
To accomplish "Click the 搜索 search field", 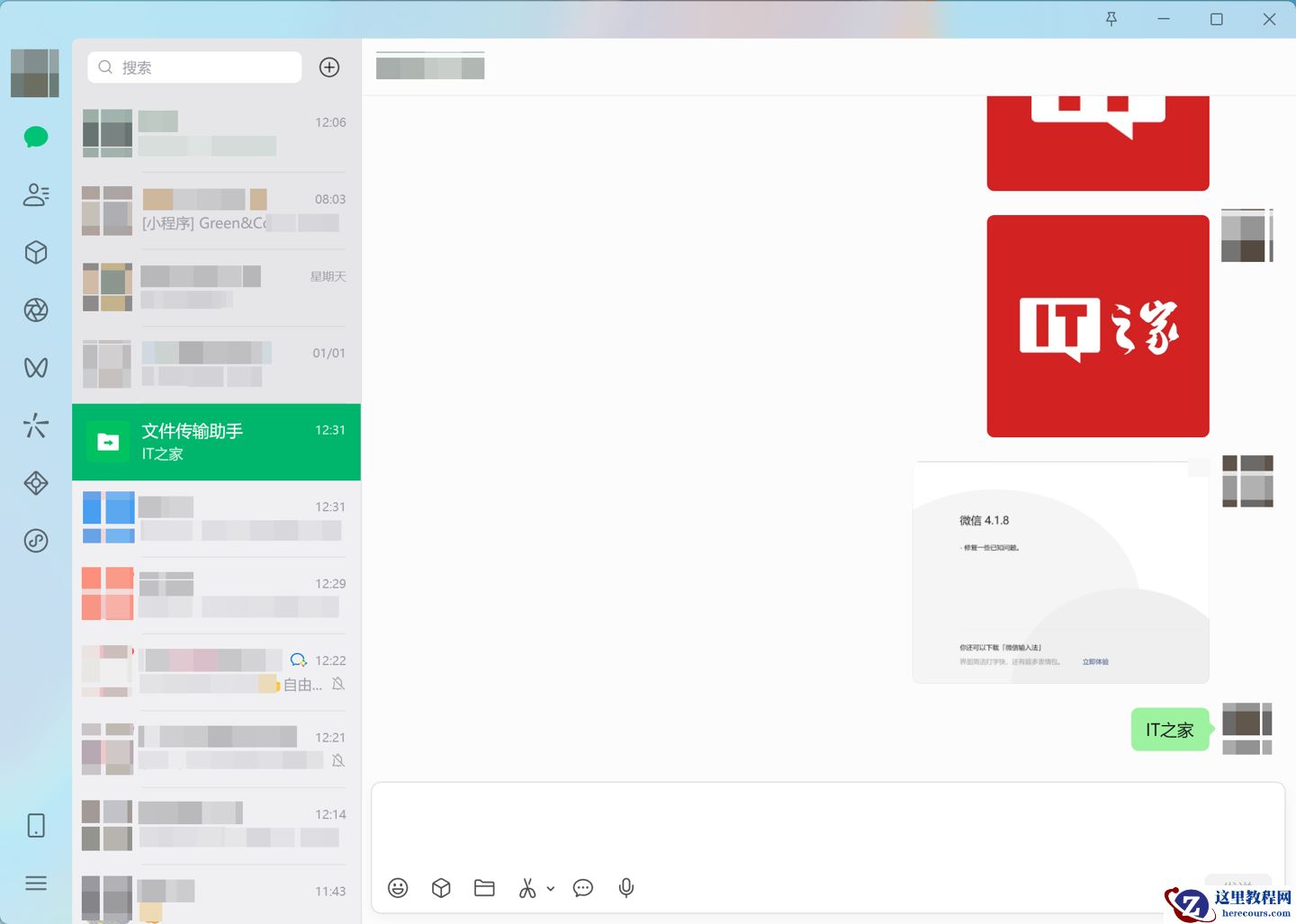I will click(x=194, y=67).
